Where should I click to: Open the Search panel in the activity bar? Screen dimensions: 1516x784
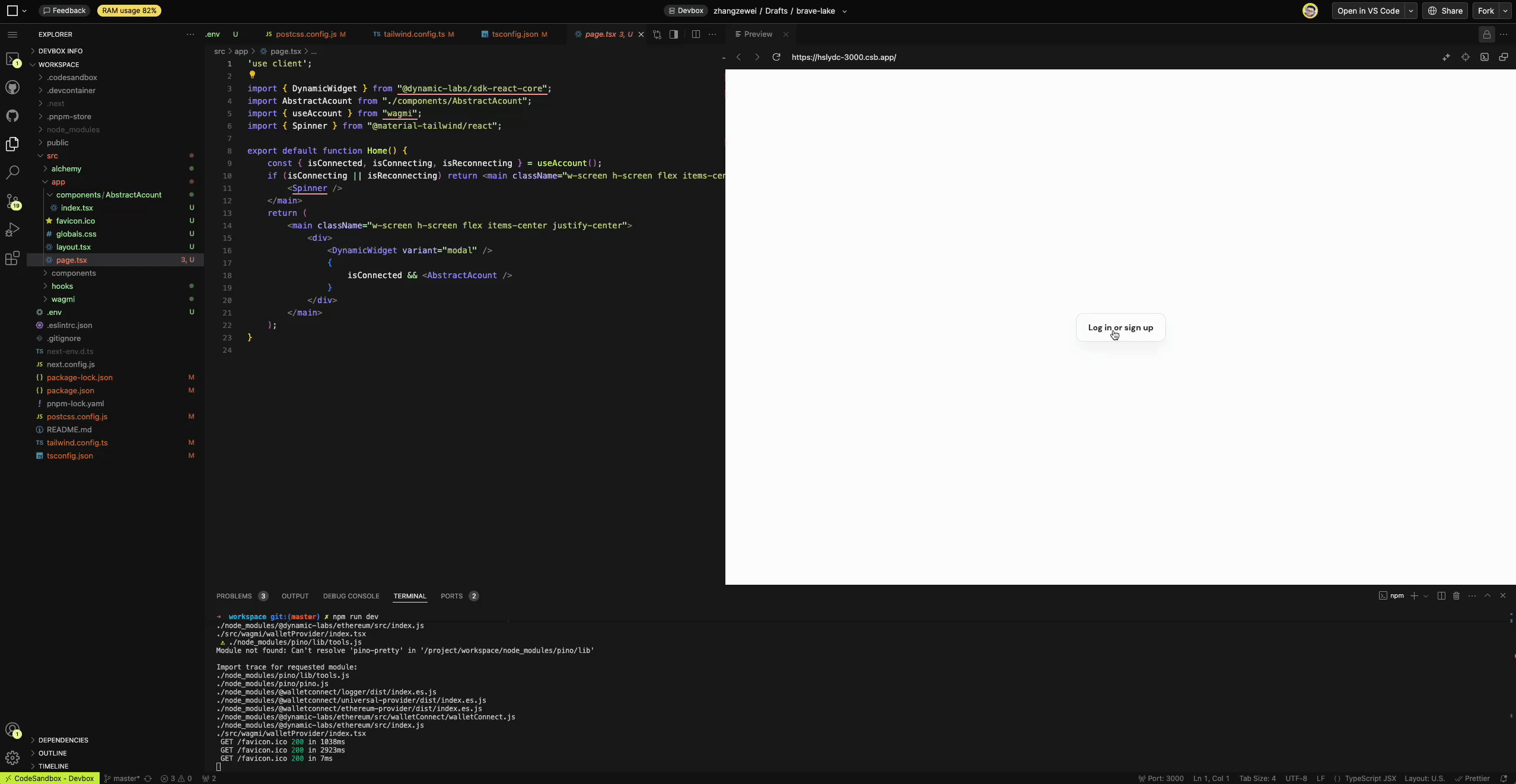click(12, 172)
